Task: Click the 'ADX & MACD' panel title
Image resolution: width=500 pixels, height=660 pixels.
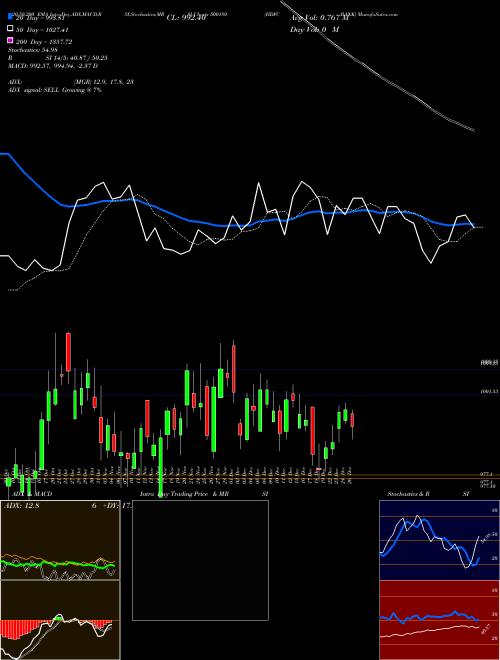Action: click(32, 494)
